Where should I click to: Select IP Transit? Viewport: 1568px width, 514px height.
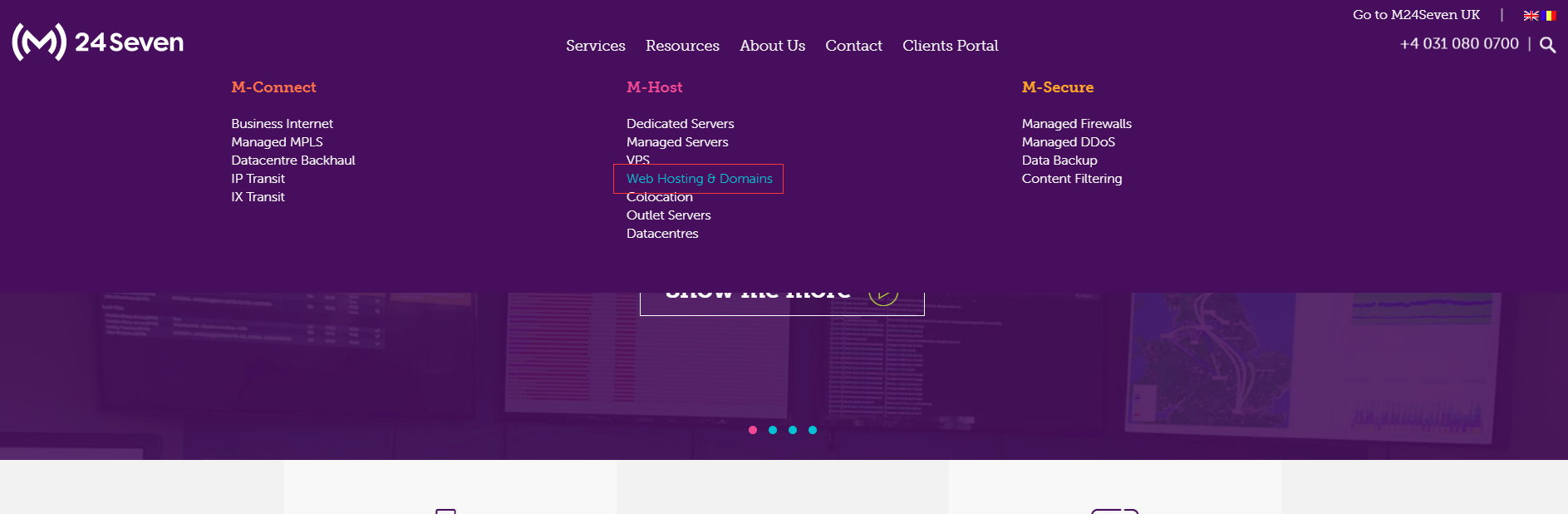[258, 179]
